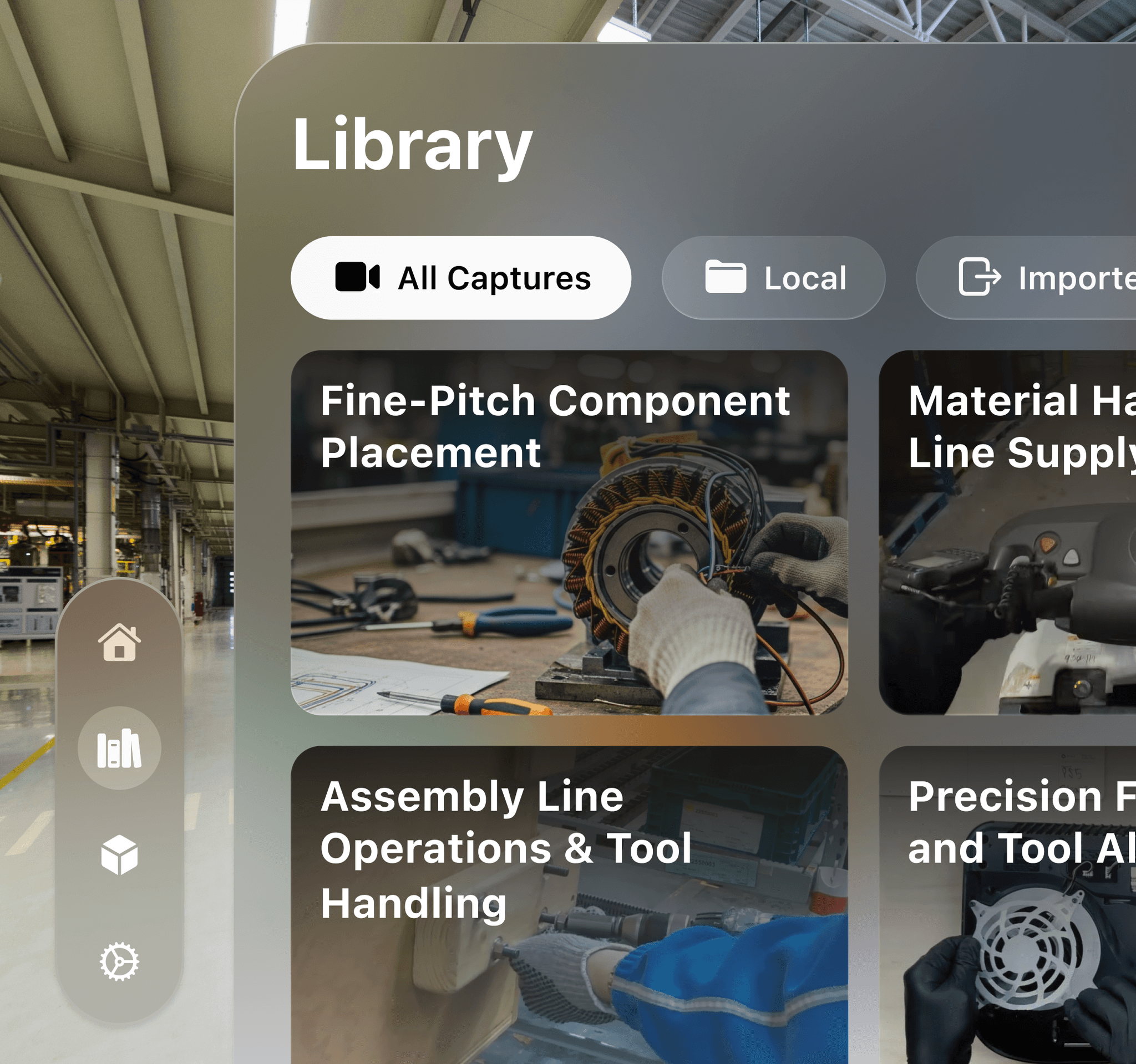
Task: Click the folder icon on Local pill
Action: tap(726, 278)
